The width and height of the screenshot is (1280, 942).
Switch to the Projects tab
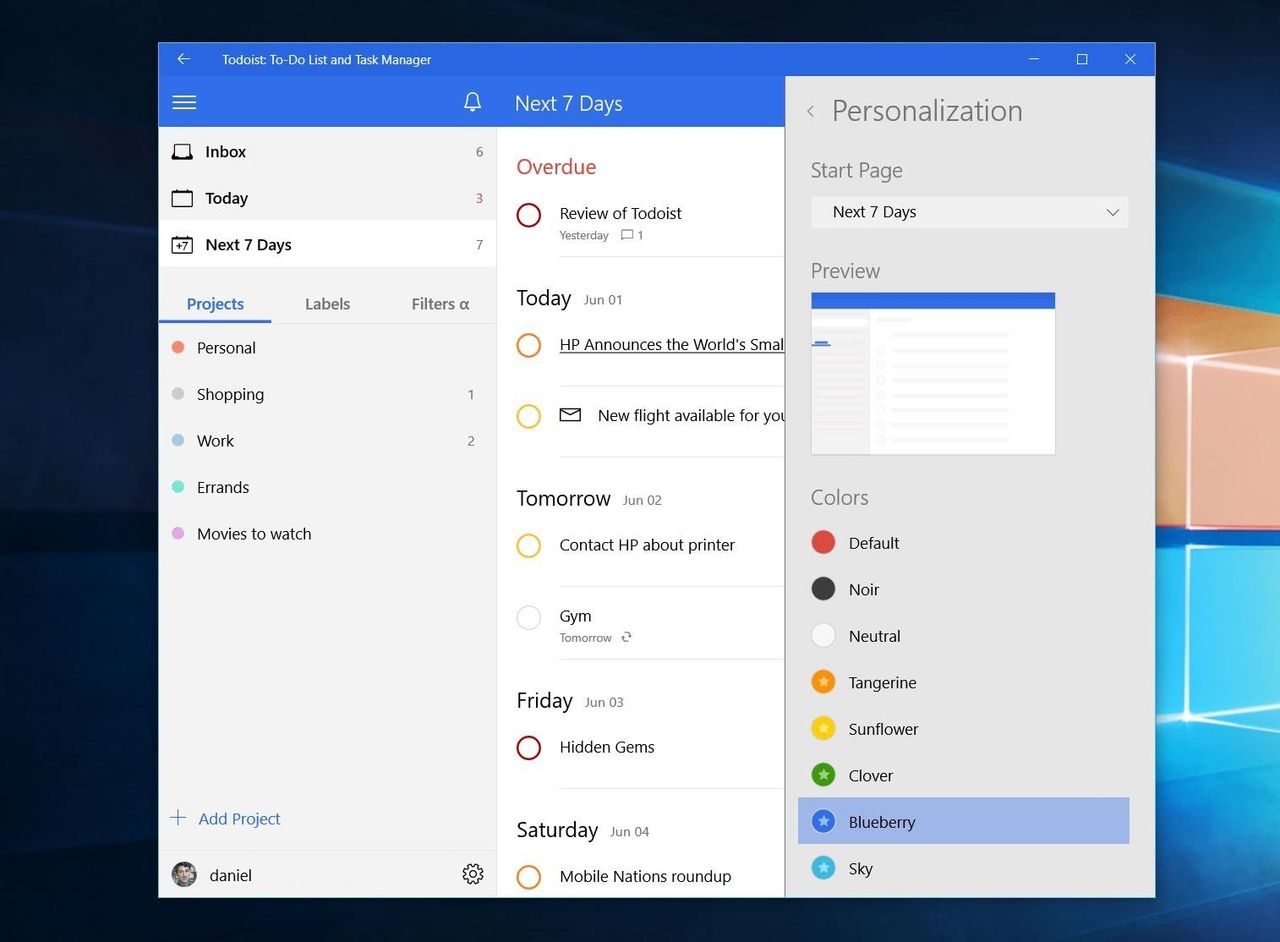pyautogui.click(x=215, y=304)
